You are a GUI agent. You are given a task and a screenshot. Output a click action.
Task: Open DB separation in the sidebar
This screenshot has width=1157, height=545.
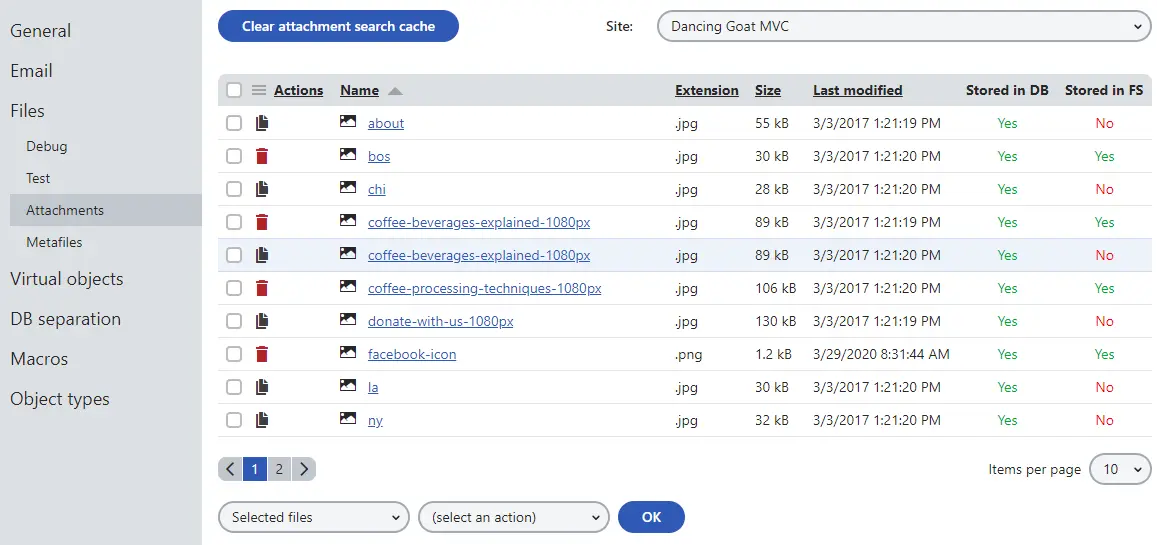pos(66,319)
